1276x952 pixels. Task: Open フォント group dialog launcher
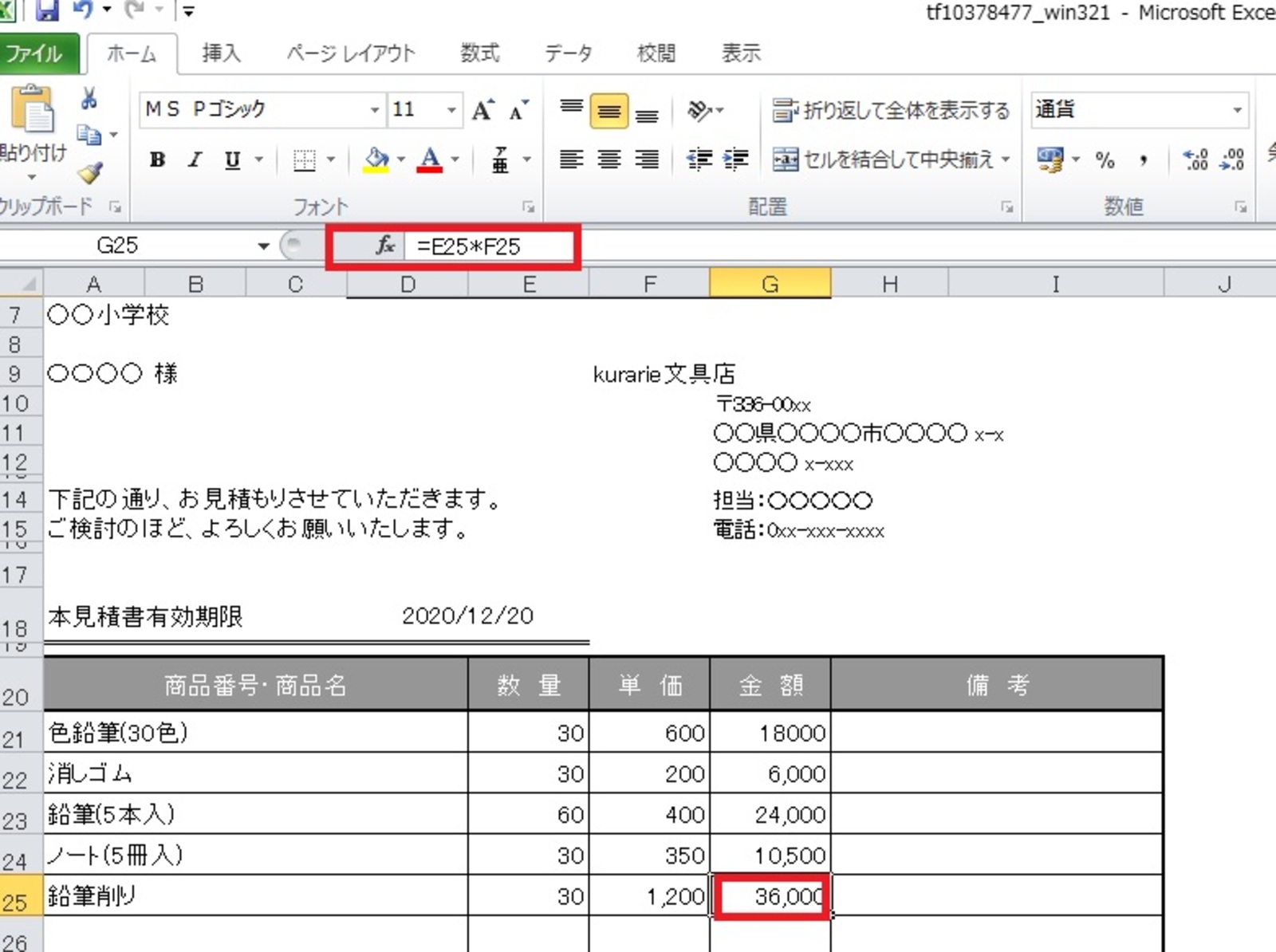[x=528, y=207]
